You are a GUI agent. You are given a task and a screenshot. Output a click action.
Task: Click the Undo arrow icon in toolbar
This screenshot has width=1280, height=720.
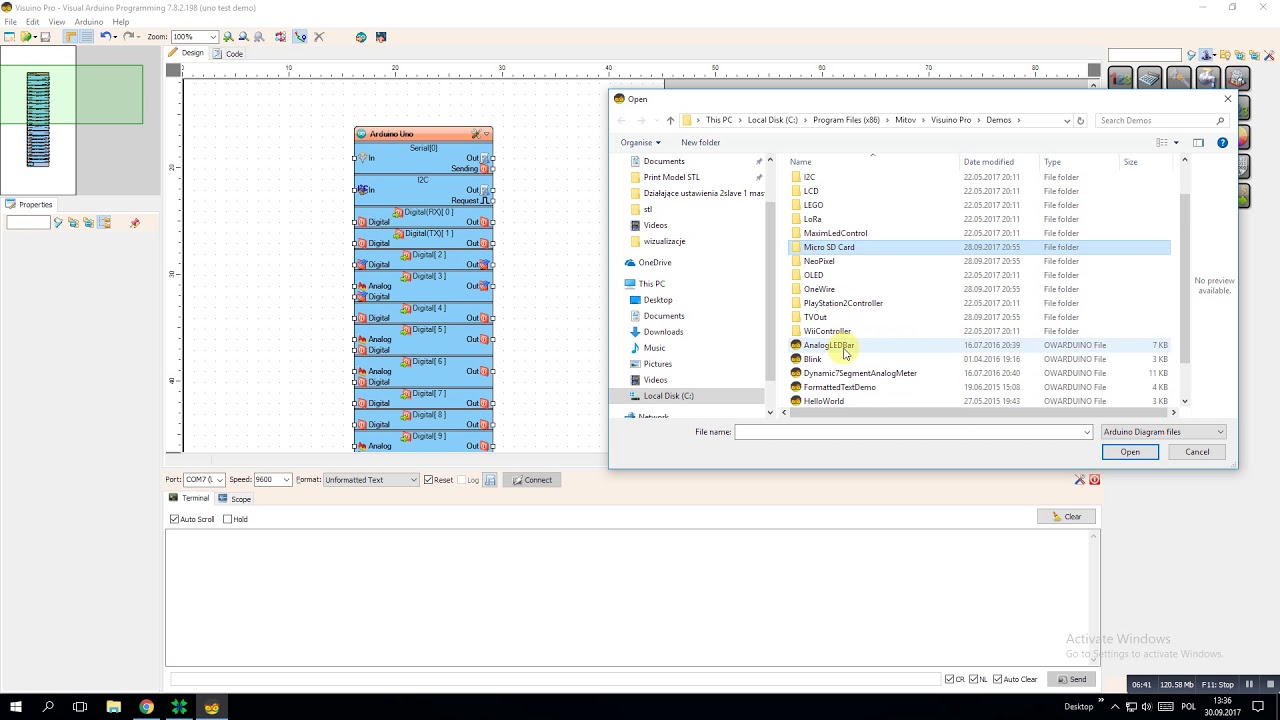[x=105, y=37]
